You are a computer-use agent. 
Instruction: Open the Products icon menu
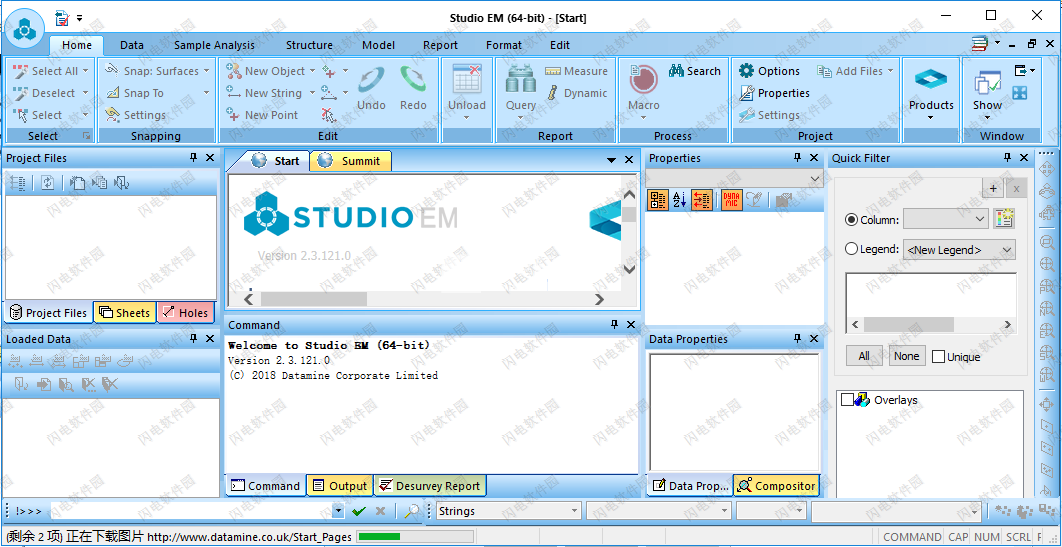click(931, 80)
